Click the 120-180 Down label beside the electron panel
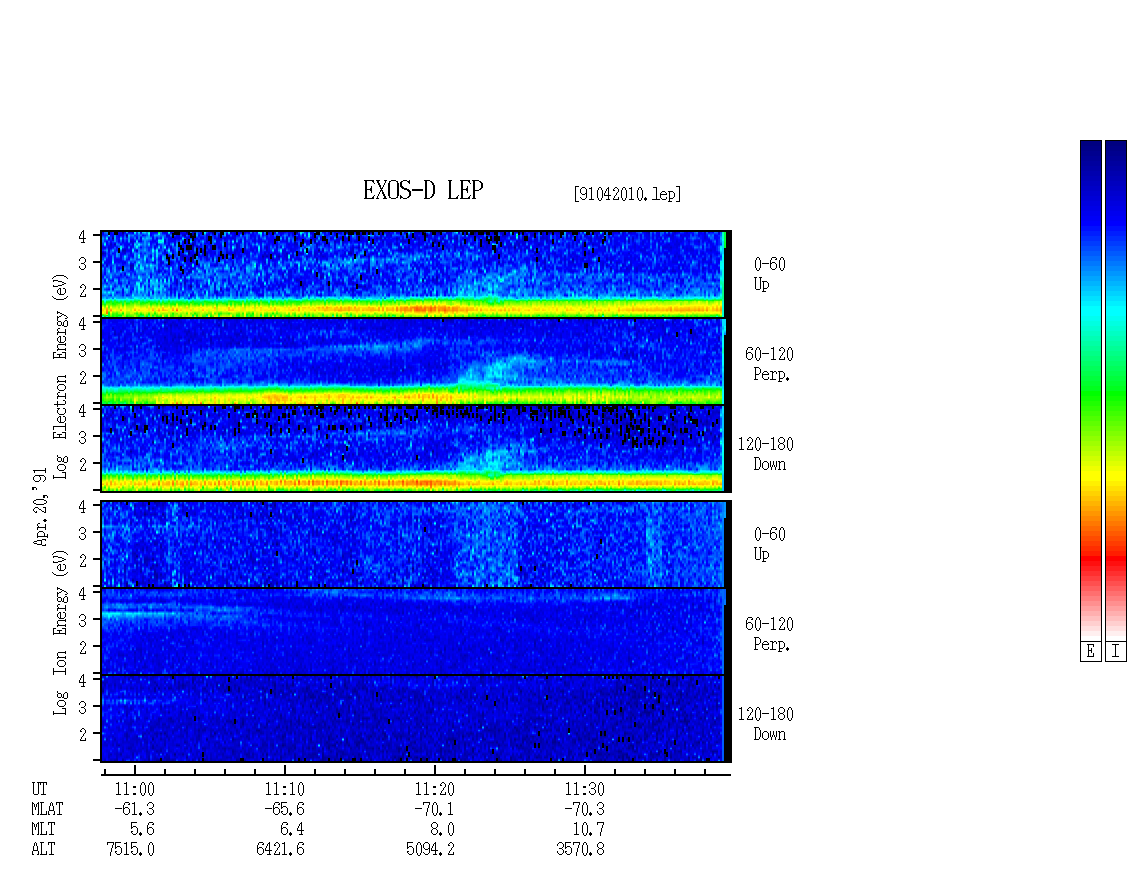This screenshot has width=1130, height=875. pos(765,454)
